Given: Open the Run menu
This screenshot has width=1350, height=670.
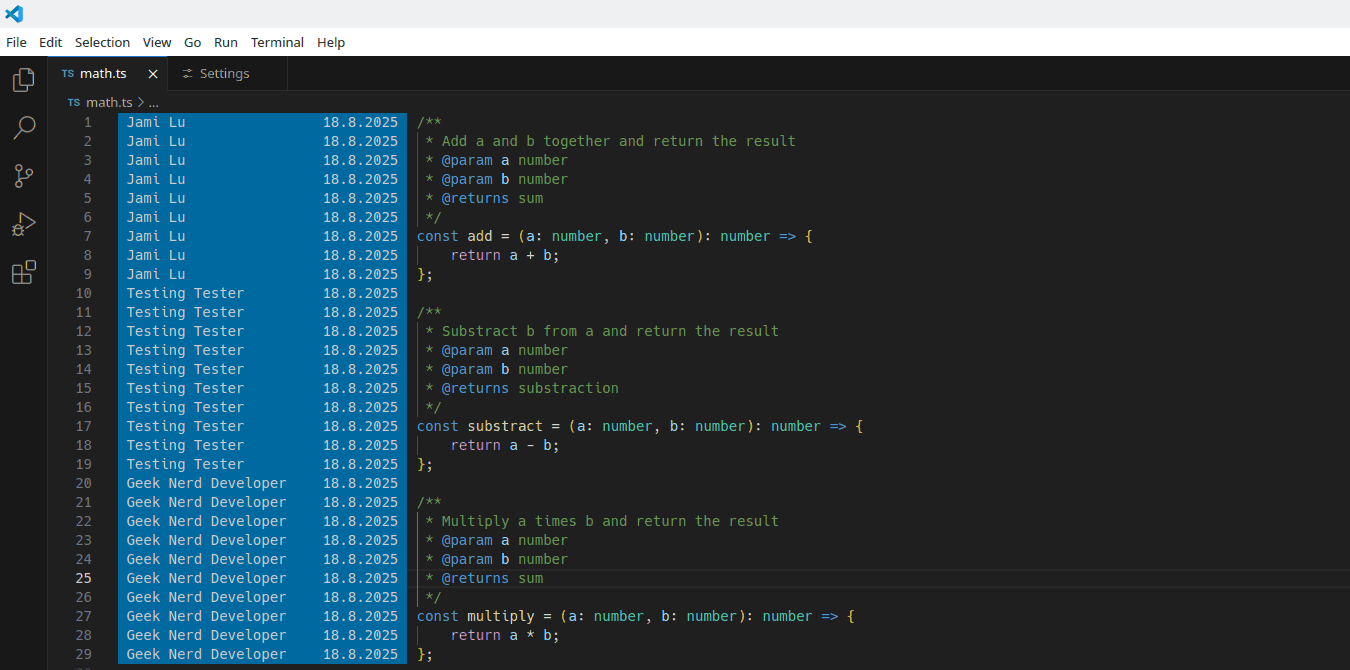Looking at the screenshot, I should (226, 42).
